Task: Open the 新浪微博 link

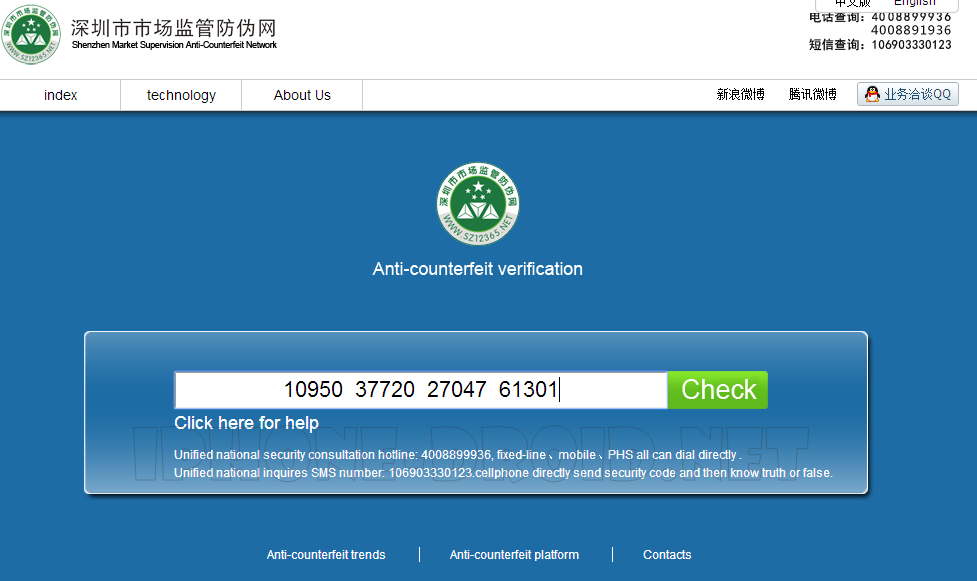Action: click(740, 95)
